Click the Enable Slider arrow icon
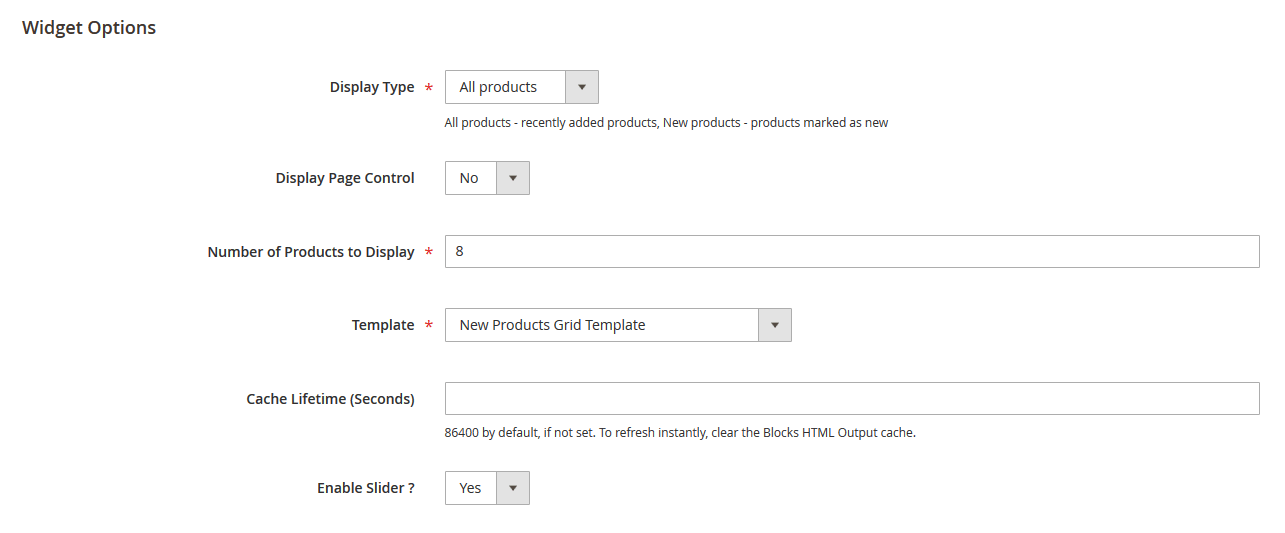Screen dimensions: 1285x533 pyautogui.click(x=513, y=488)
